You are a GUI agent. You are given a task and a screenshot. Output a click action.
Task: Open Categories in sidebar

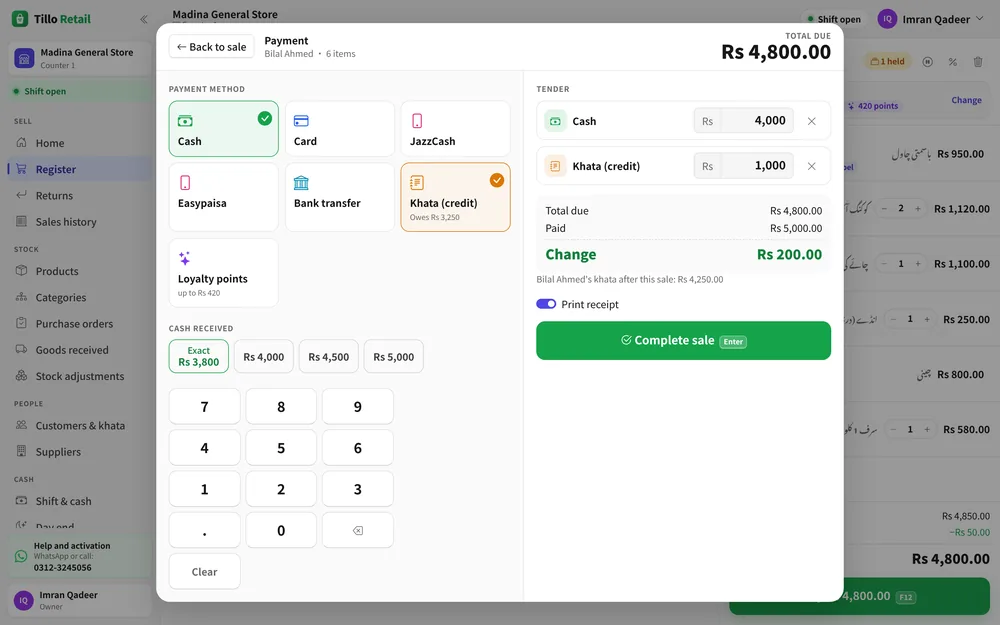(79, 297)
